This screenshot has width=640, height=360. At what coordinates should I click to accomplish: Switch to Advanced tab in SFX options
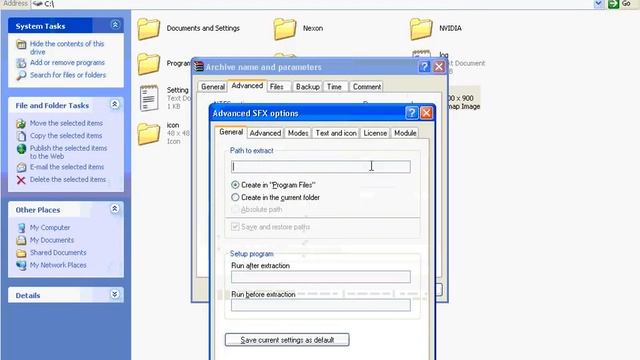point(265,133)
